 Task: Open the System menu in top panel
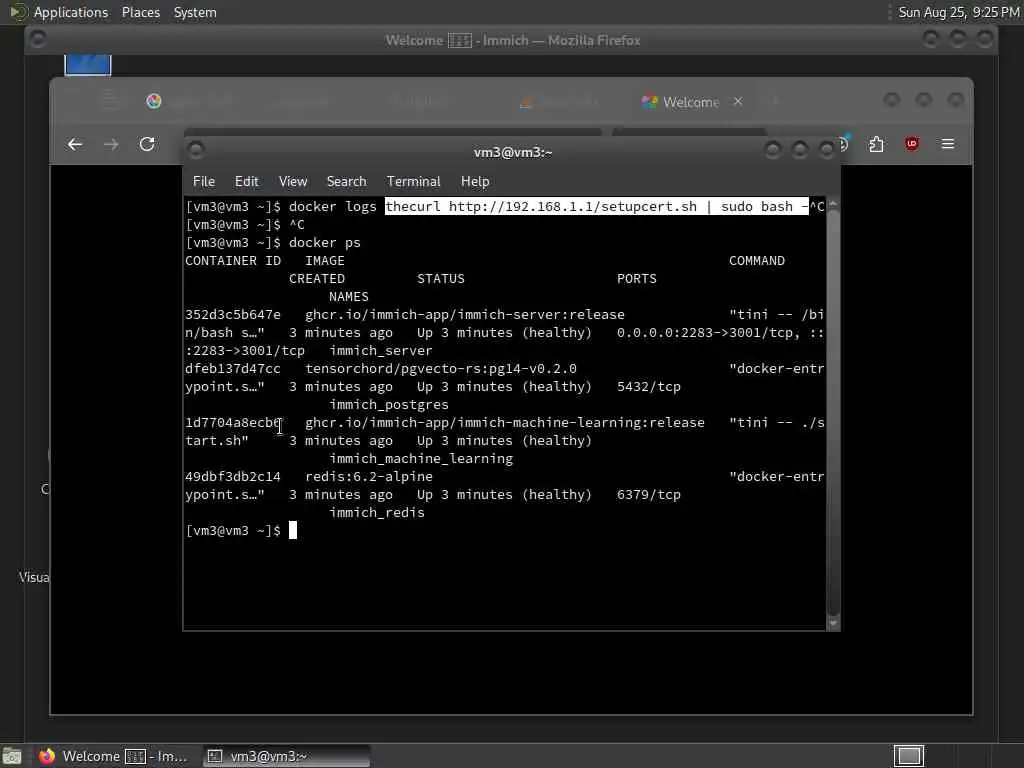[x=195, y=12]
